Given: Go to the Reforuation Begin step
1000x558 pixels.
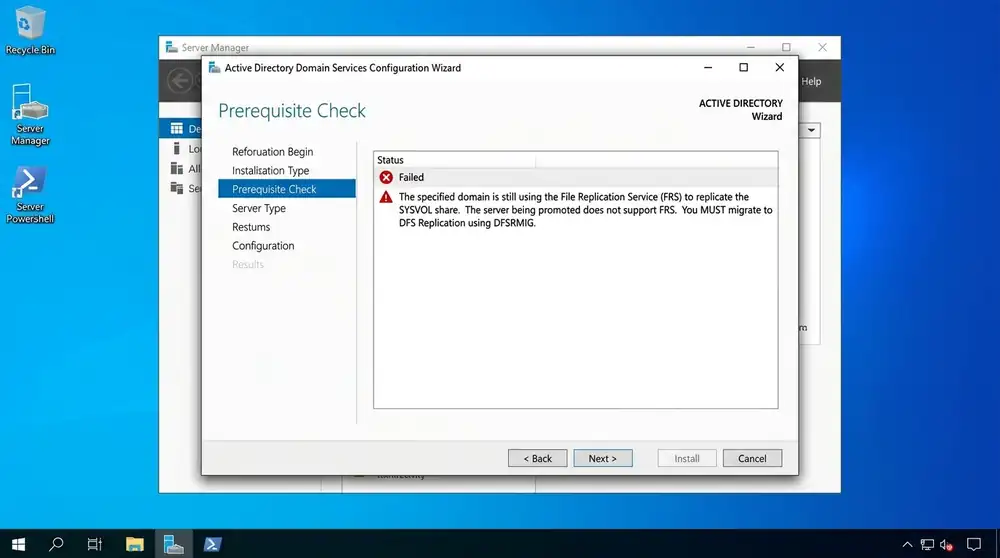Looking at the screenshot, I should coord(272,152).
